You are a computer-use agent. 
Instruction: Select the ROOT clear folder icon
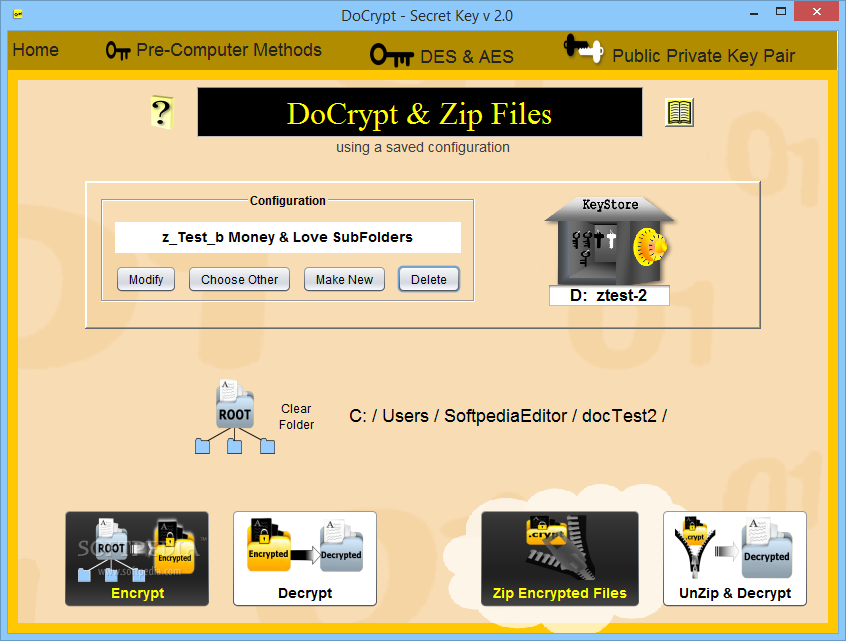(x=235, y=417)
